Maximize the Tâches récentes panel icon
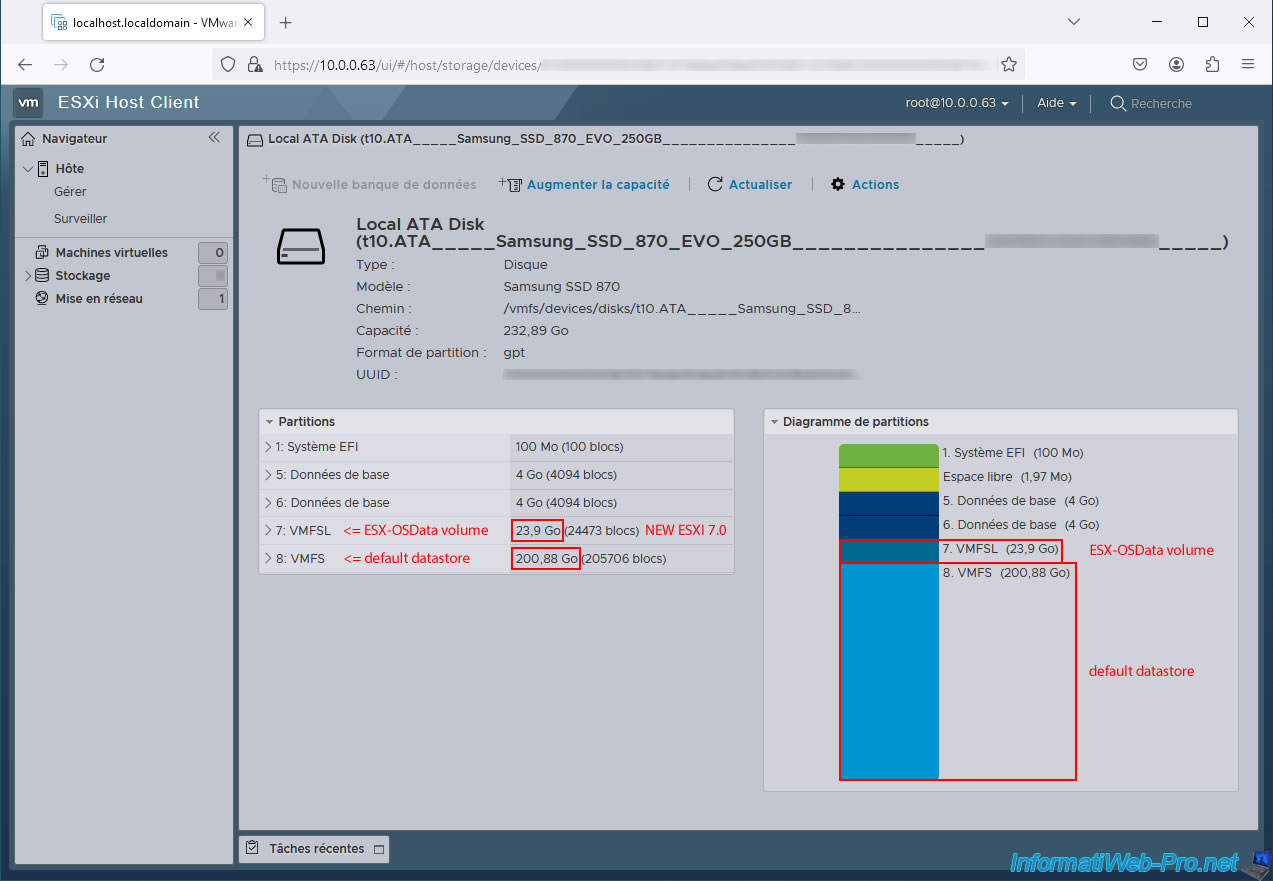The height and width of the screenshot is (881, 1273). click(x=378, y=849)
